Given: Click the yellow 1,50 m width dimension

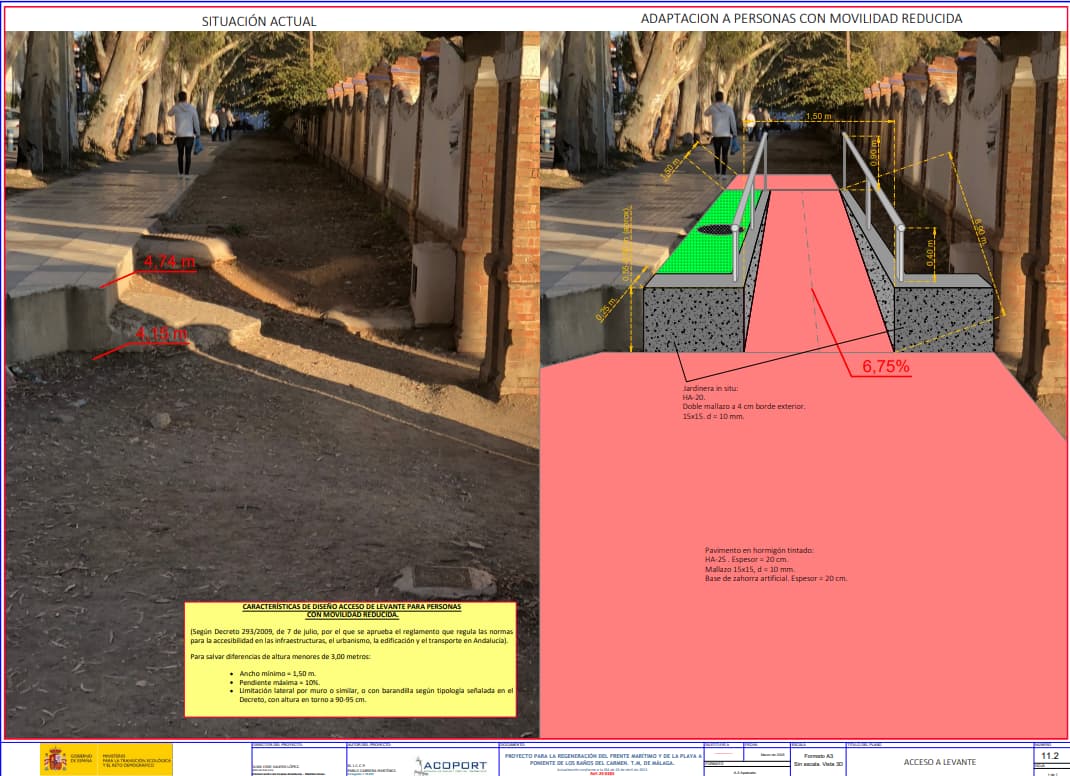Looking at the screenshot, I should pos(818,116).
